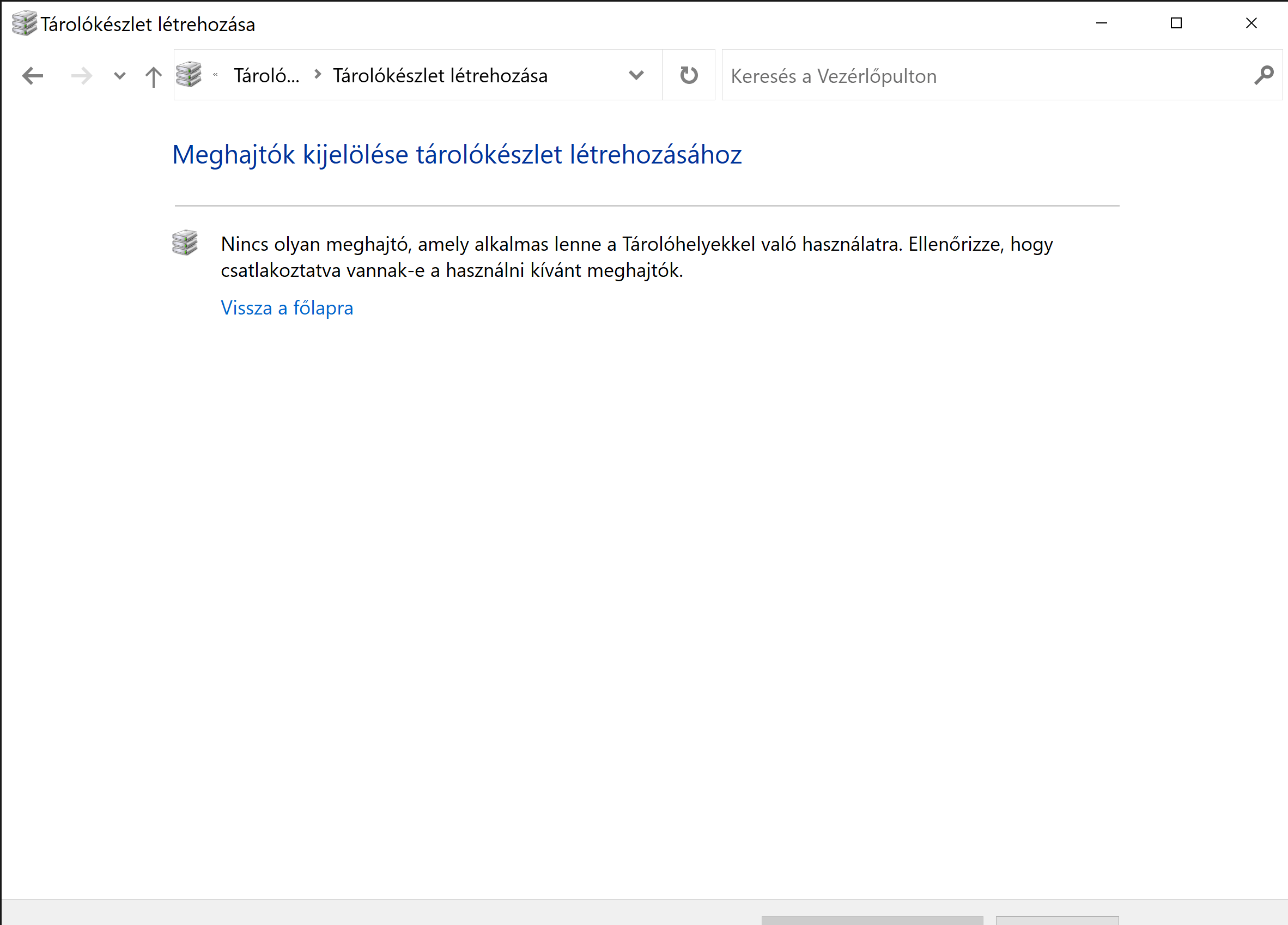Navigate to the Tároló... breadcrumb item
The width and height of the screenshot is (1288, 925).
pos(266,76)
